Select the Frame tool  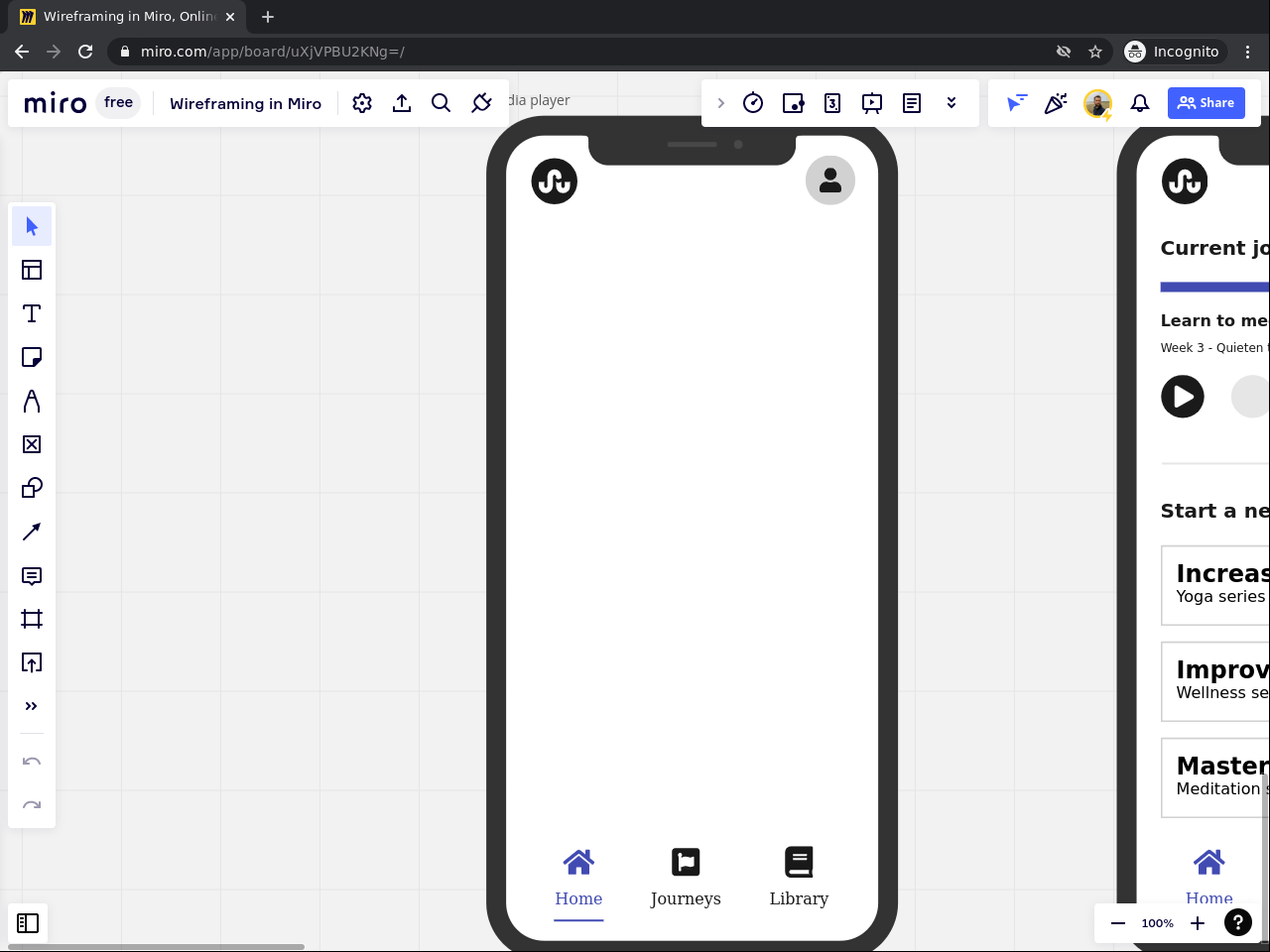pos(32,619)
